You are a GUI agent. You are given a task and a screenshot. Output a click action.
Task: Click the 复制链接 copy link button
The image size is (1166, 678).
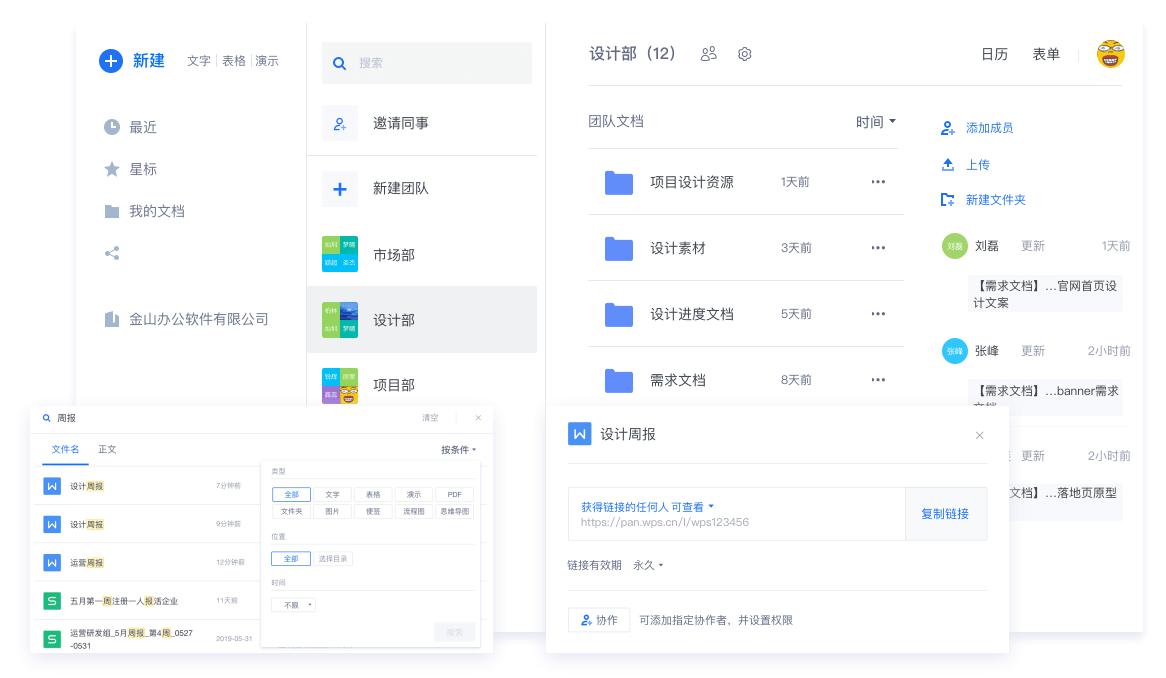[946, 513]
